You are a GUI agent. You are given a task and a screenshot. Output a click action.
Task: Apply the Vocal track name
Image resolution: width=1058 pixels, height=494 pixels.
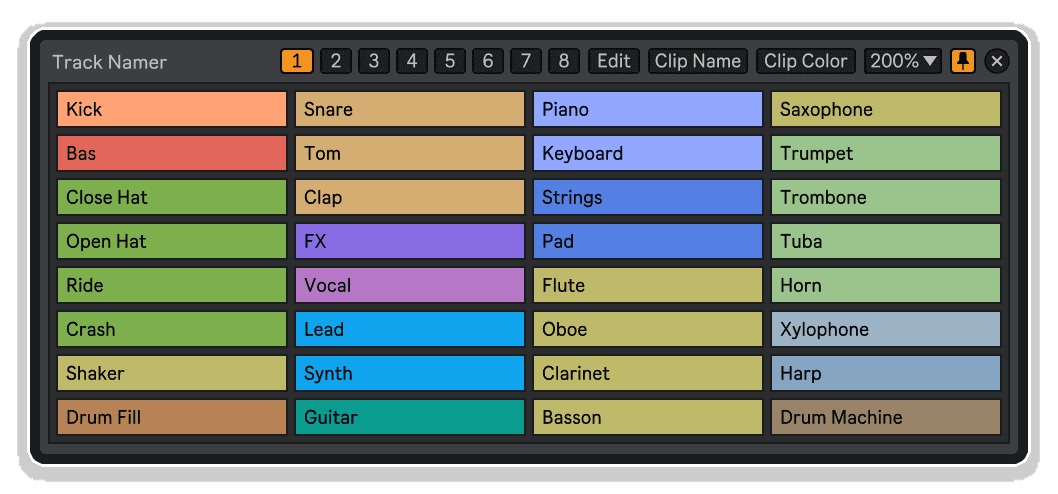410,285
